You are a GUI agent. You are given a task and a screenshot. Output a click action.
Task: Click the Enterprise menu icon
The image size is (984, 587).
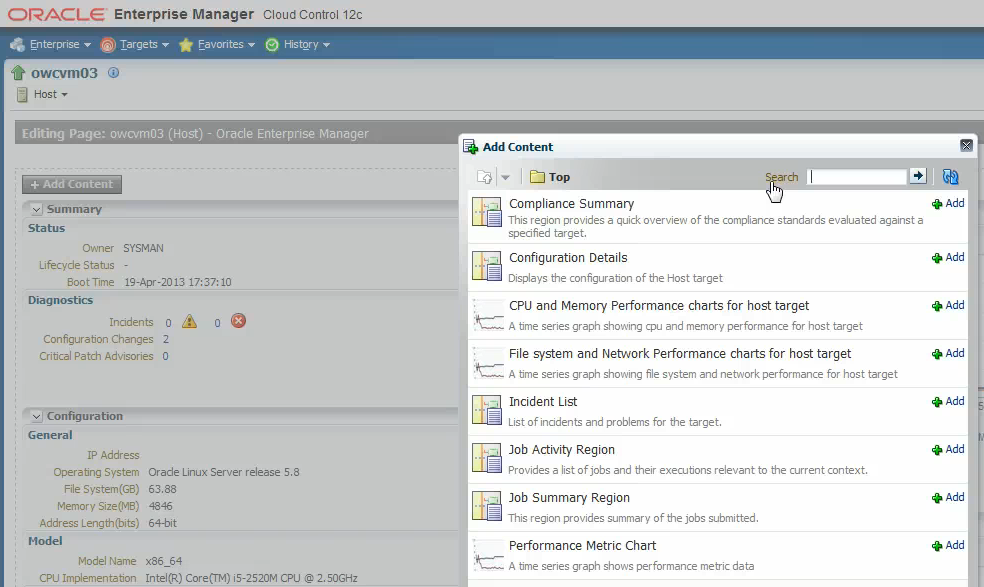coord(18,45)
